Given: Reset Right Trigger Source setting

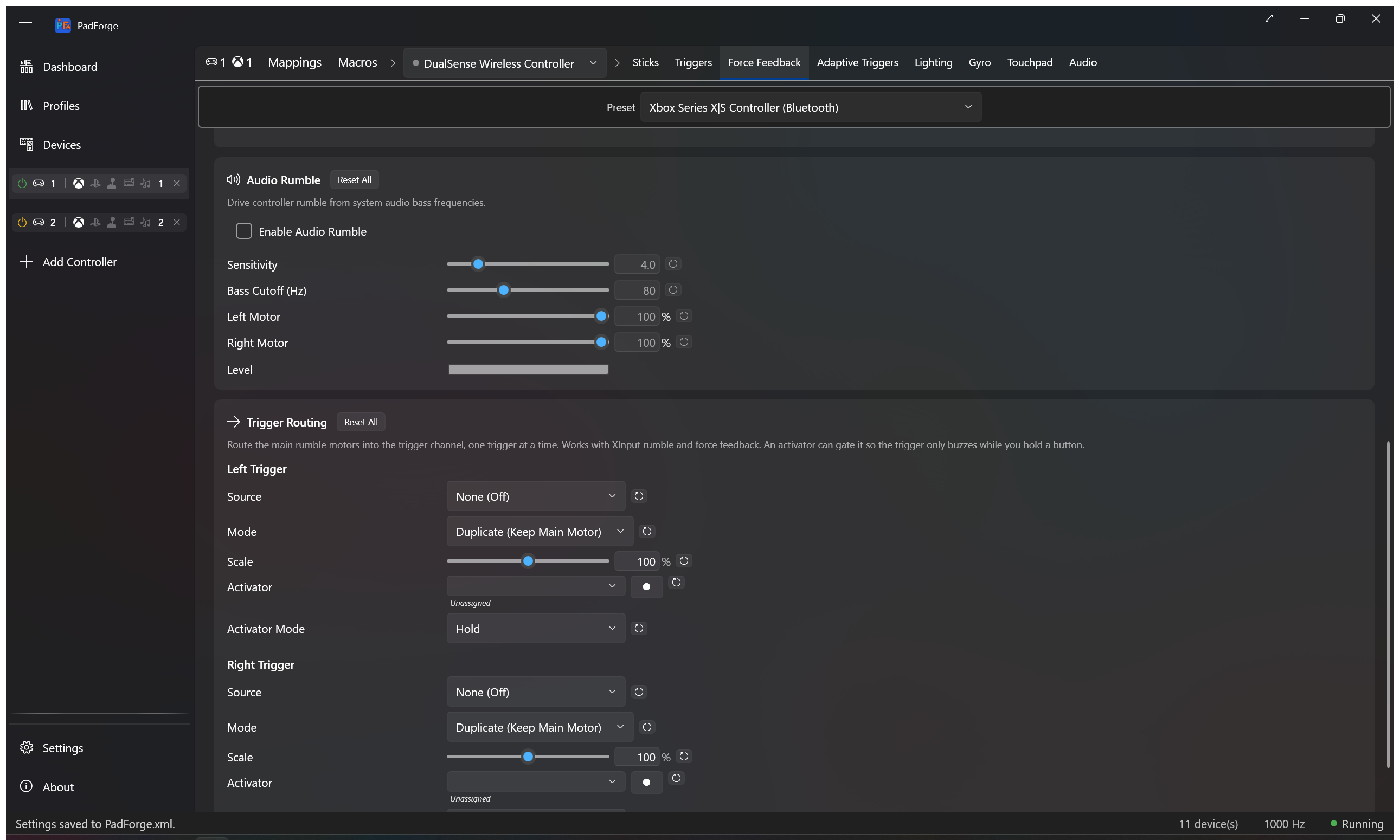Looking at the screenshot, I should point(639,692).
